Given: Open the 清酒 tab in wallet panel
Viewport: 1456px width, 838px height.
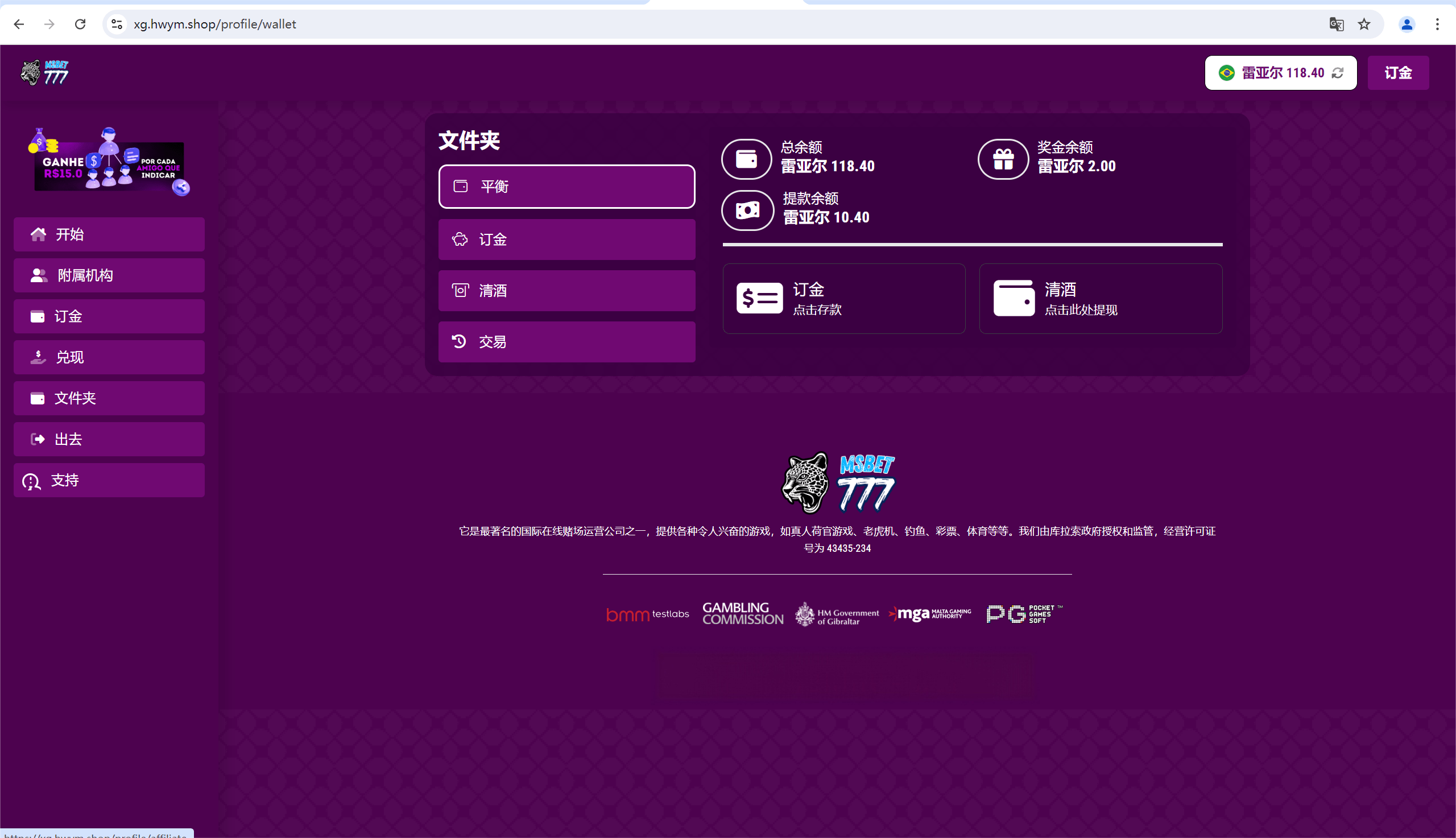Looking at the screenshot, I should tap(566, 291).
